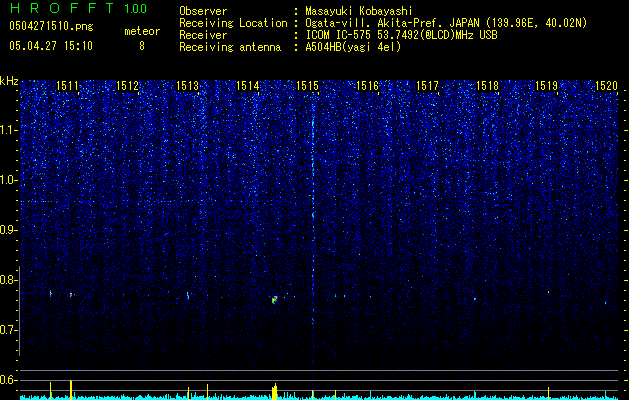Click the 1515 time marker
Viewport: 629px width, 400px height.
click(307, 85)
